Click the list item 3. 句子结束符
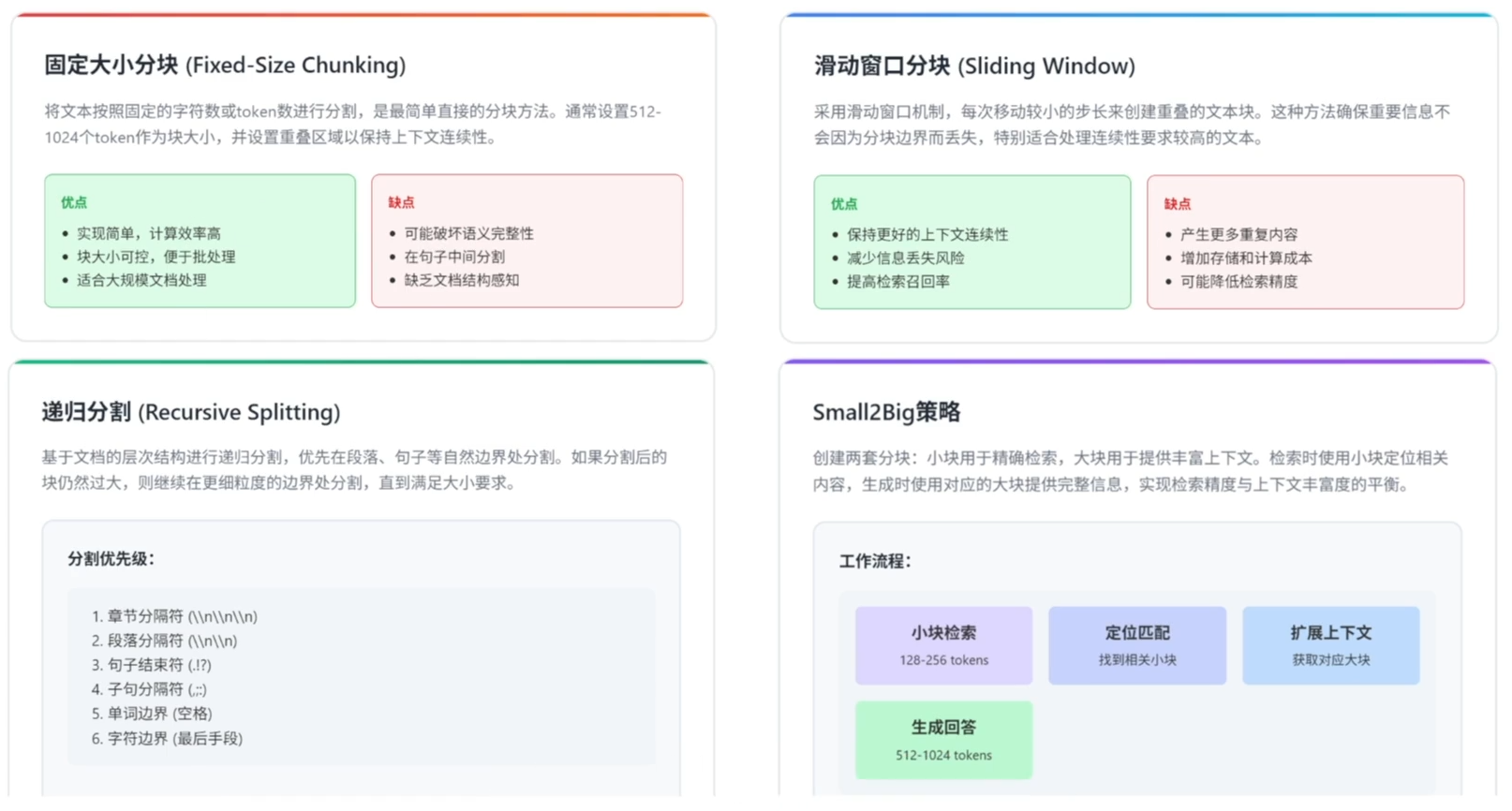This screenshot has width=1512, height=811. (152, 665)
